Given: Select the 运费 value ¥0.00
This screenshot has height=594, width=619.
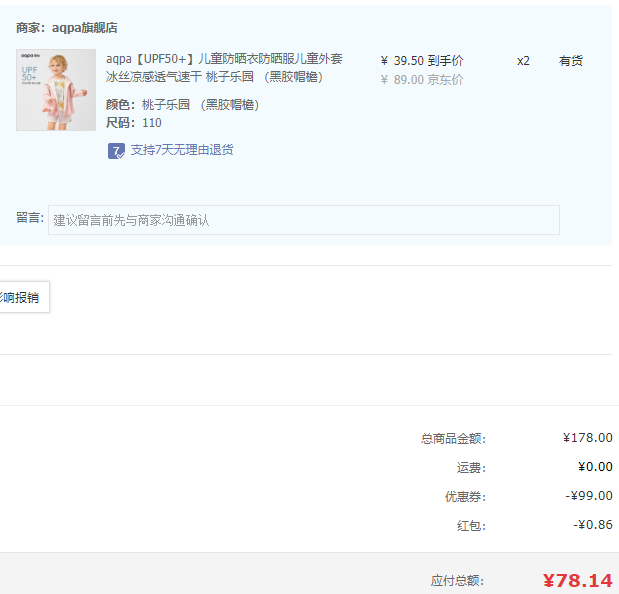Looking at the screenshot, I should 595,467.
